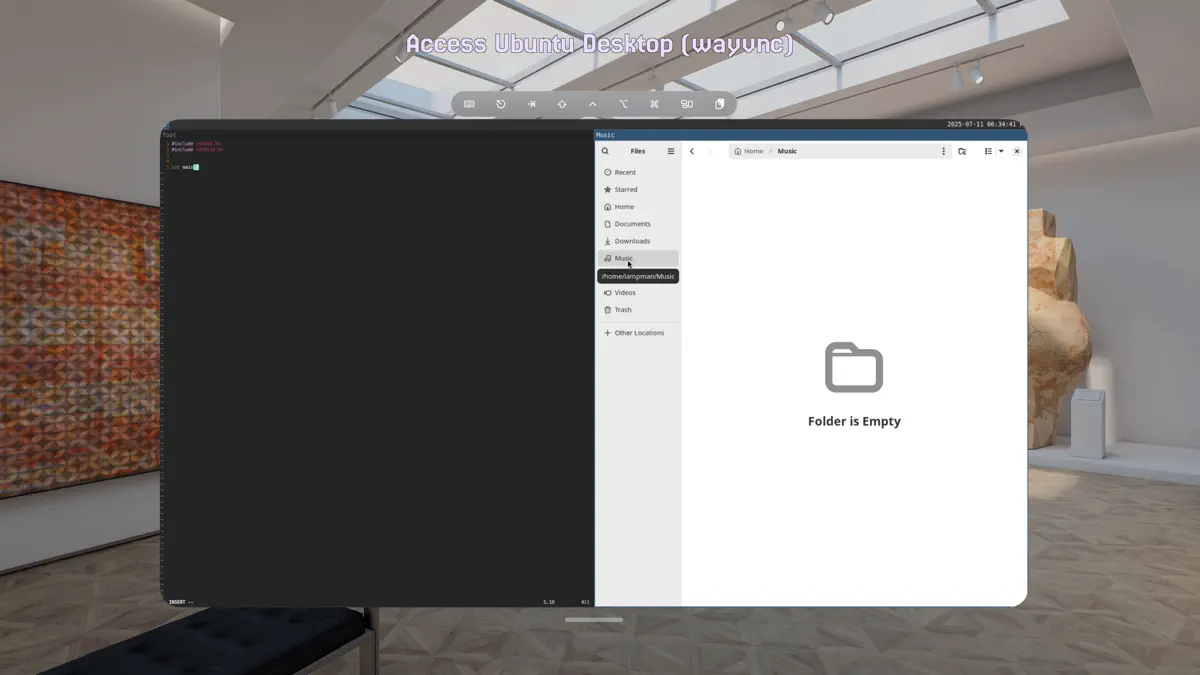Click the back navigation chevron
This screenshot has width=1200, height=675.
pyautogui.click(x=692, y=151)
